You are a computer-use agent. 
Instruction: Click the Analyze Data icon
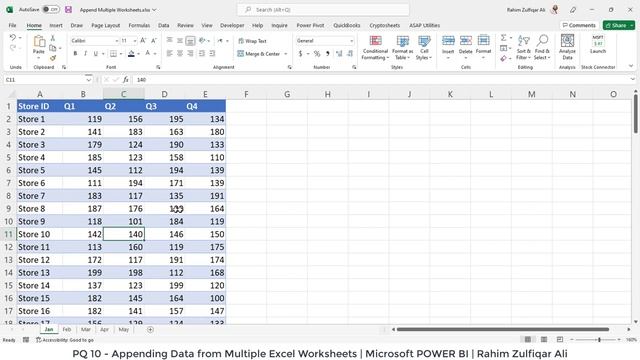click(567, 41)
